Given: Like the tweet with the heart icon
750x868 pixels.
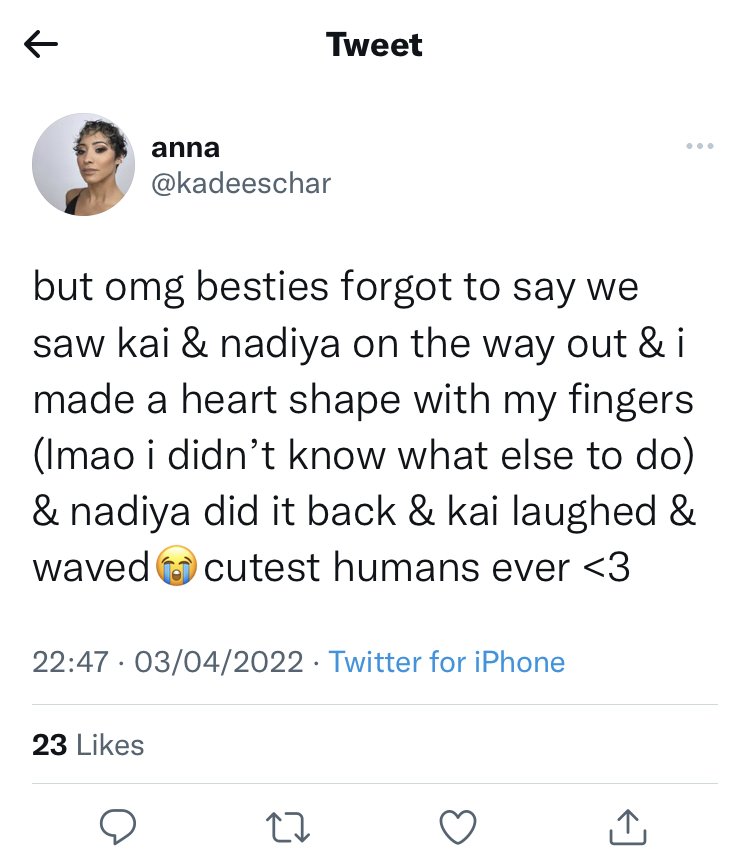Looking at the screenshot, I should (458, 828).
